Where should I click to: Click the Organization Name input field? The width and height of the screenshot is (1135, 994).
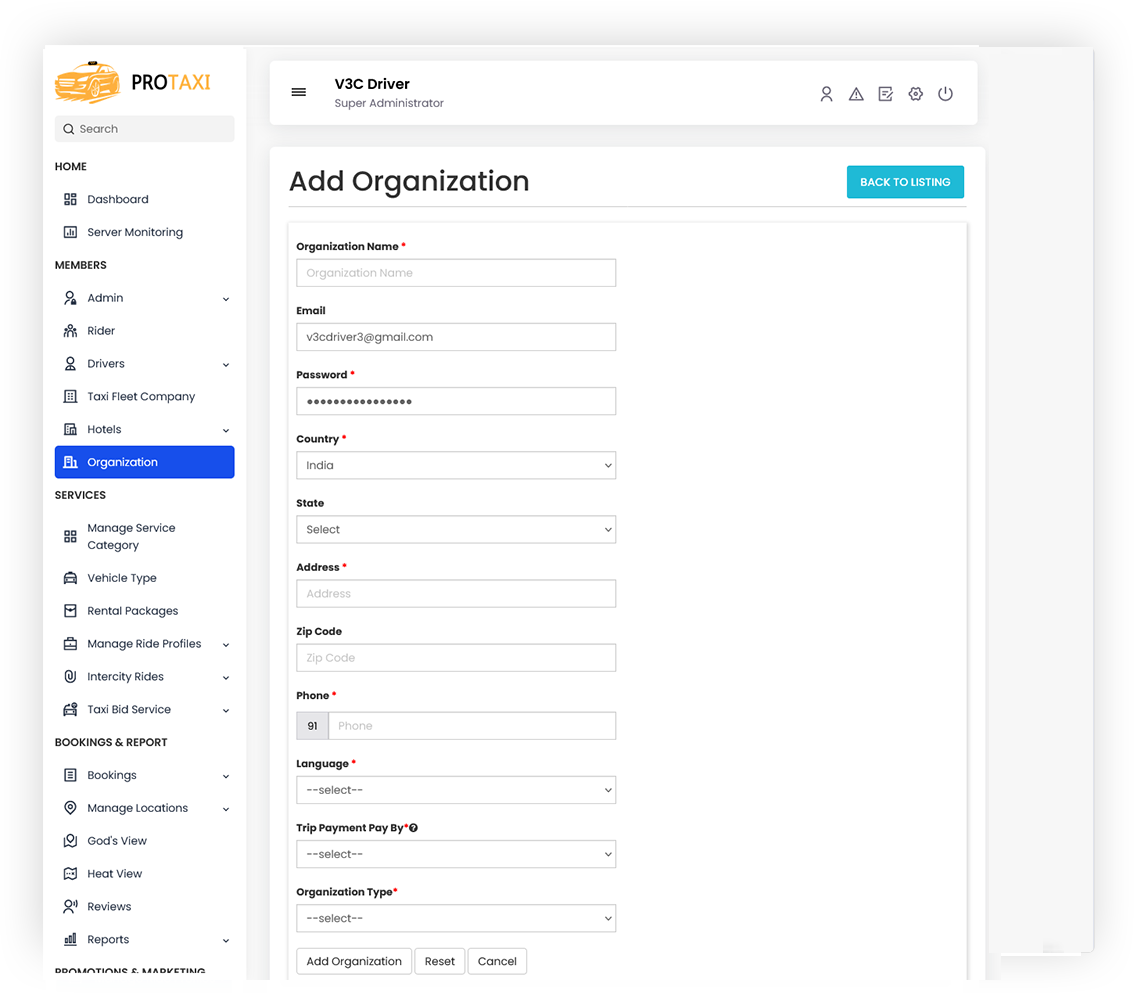click(456, 272)
